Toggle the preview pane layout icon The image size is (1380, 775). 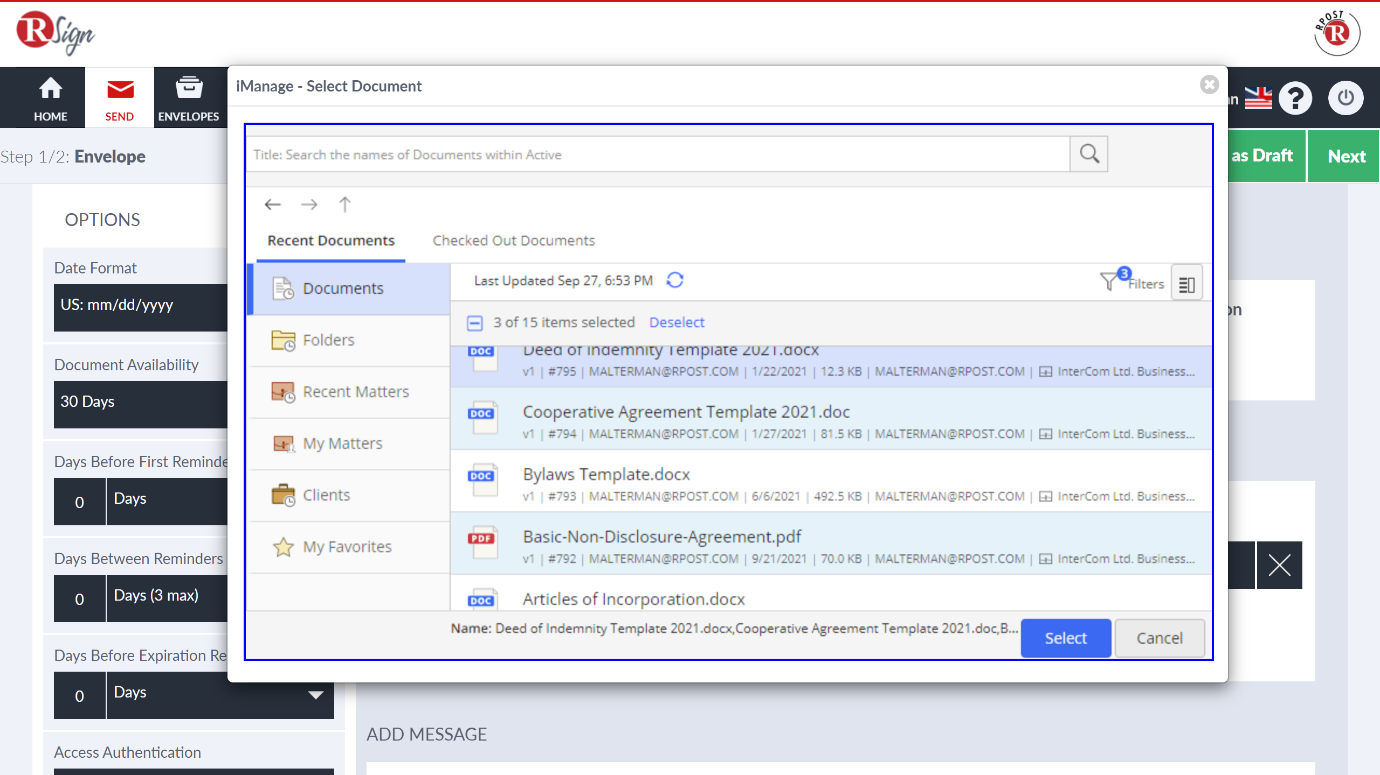(x=1186, y=284)
